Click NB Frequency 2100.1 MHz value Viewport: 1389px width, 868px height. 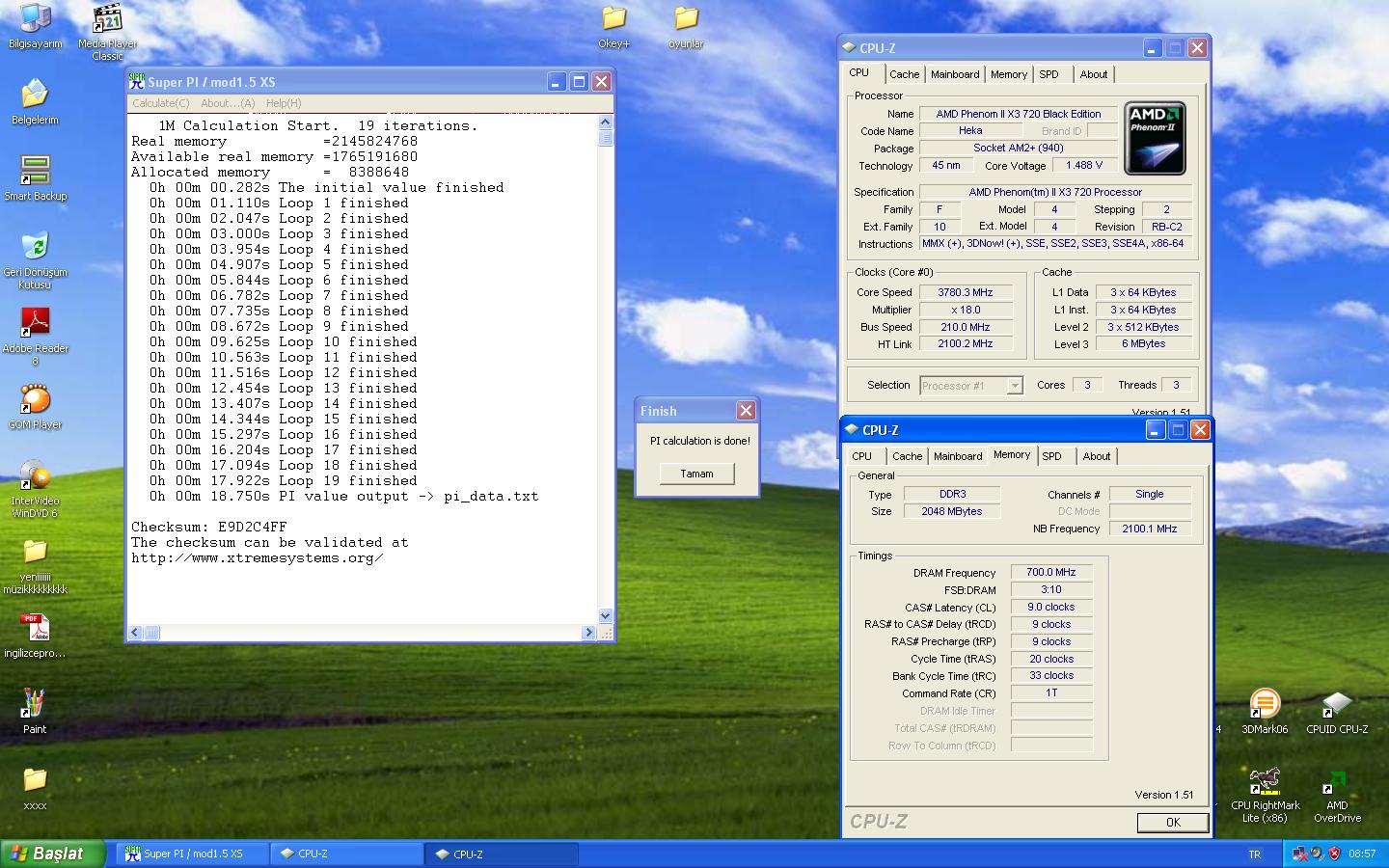1150,529
